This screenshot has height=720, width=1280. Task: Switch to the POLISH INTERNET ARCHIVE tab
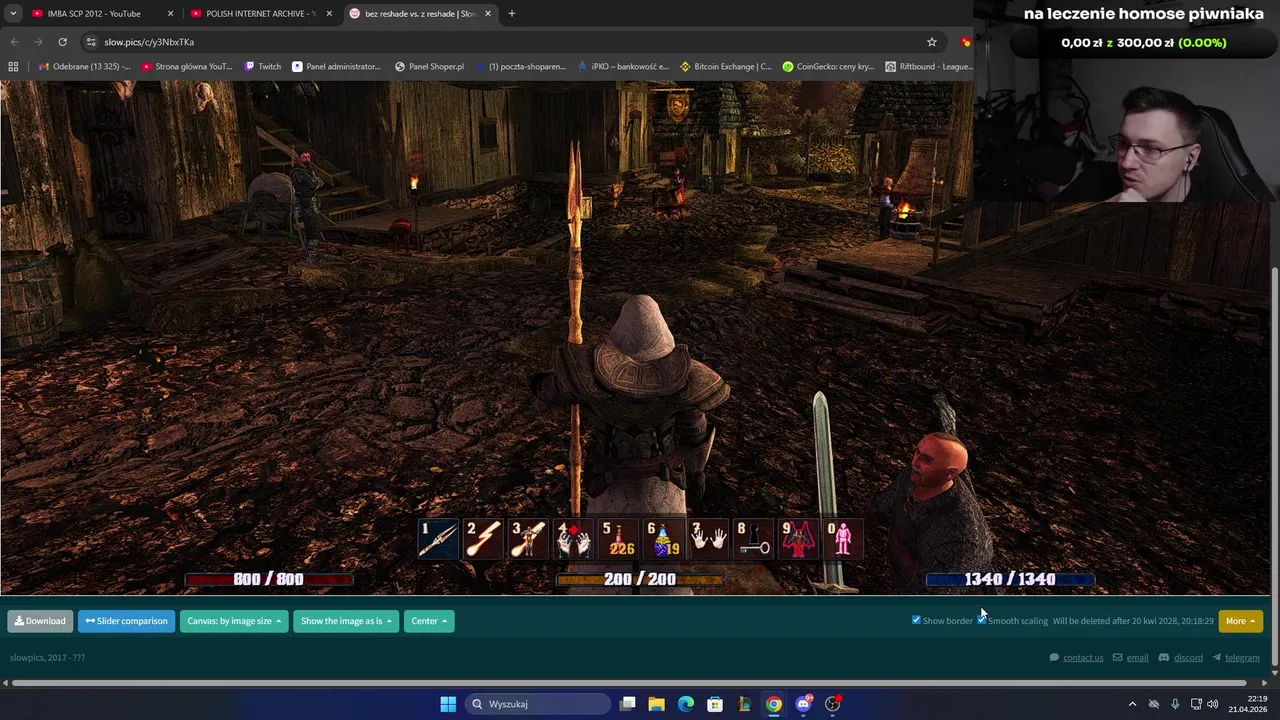click(x=260, y=14)
